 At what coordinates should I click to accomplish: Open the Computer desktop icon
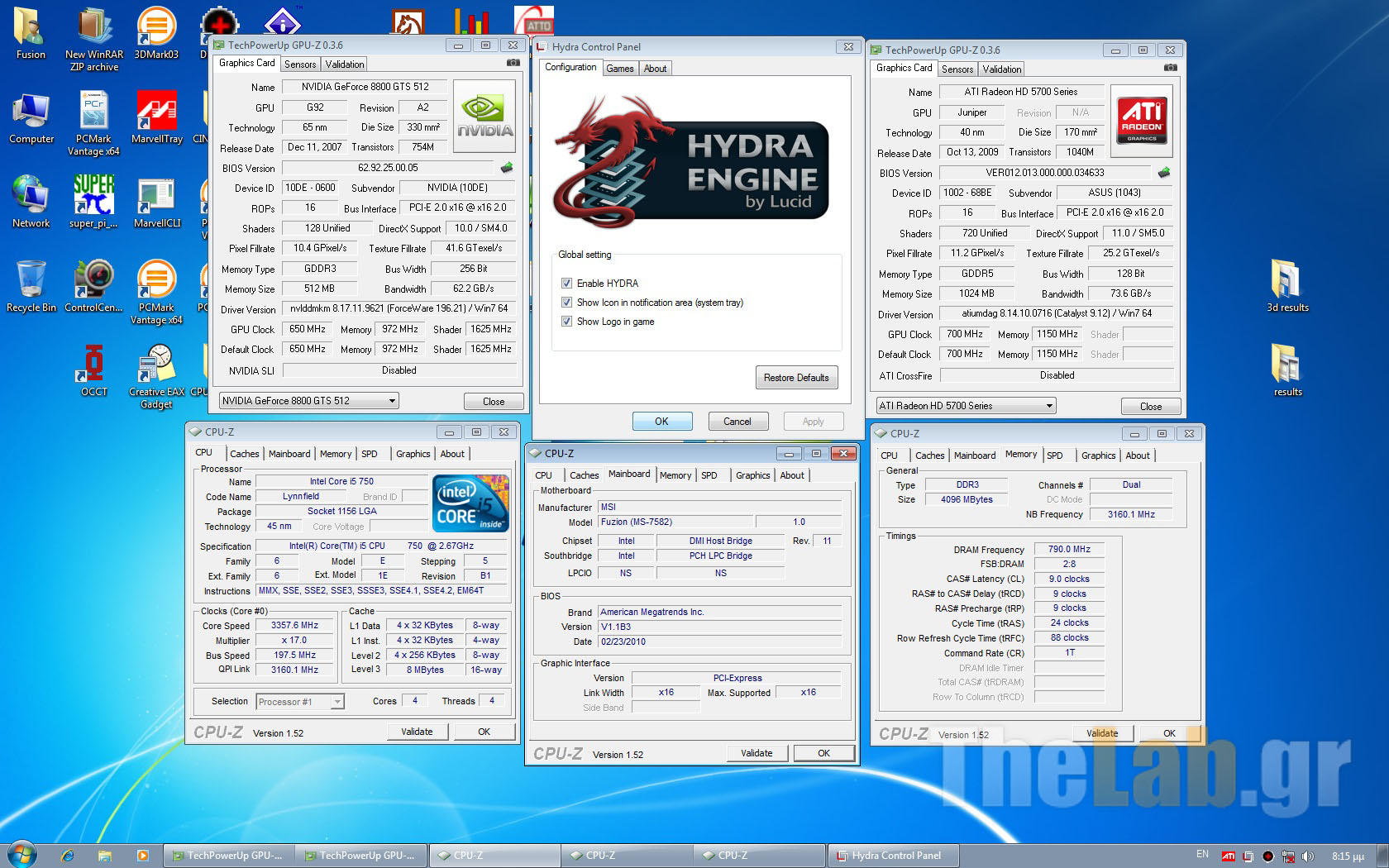(31, 118)
